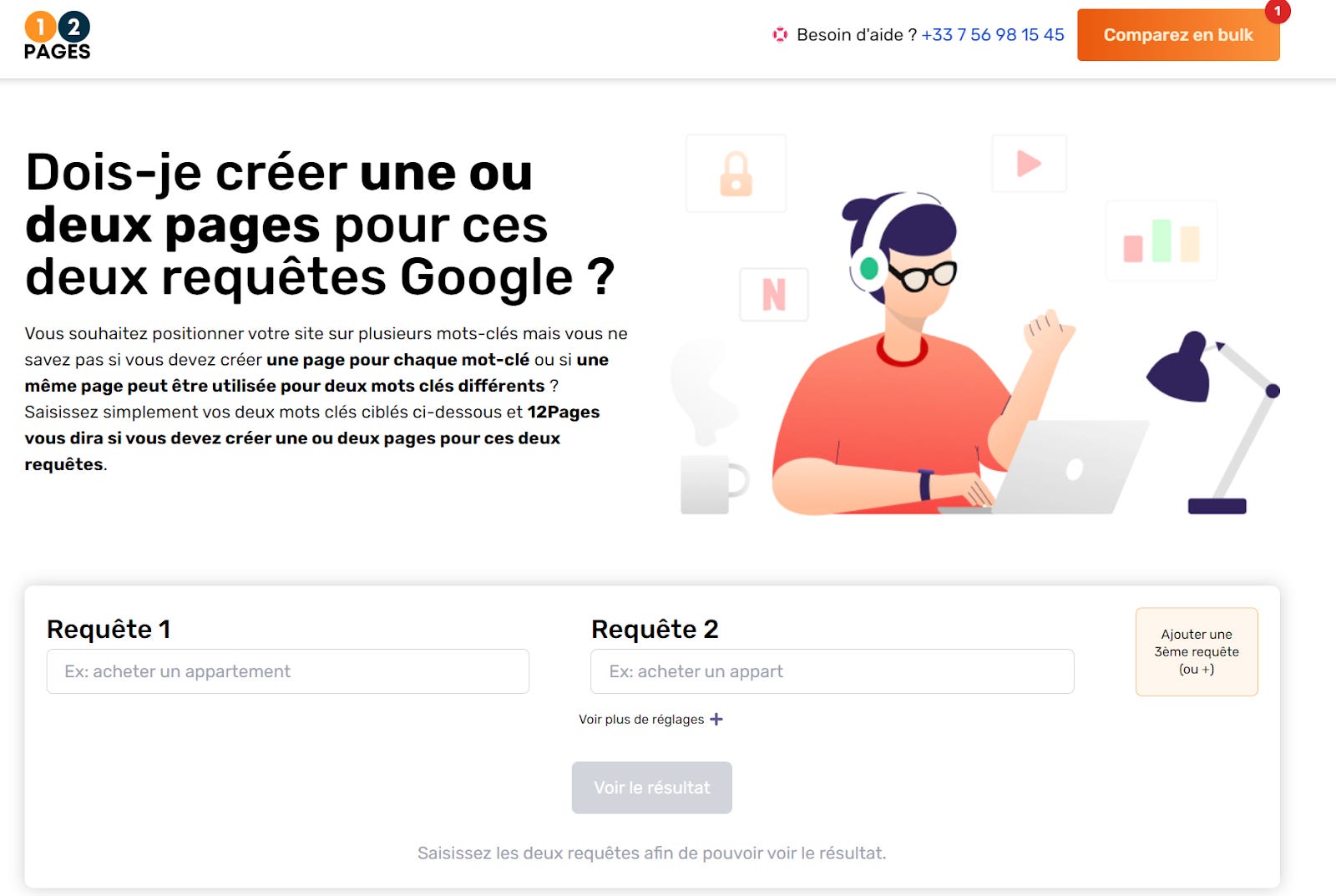The width and height of the screenshot is (1336, 896).
Task: Click Ajouter une 3ème requête button
Action: [x=1197, y=651]
